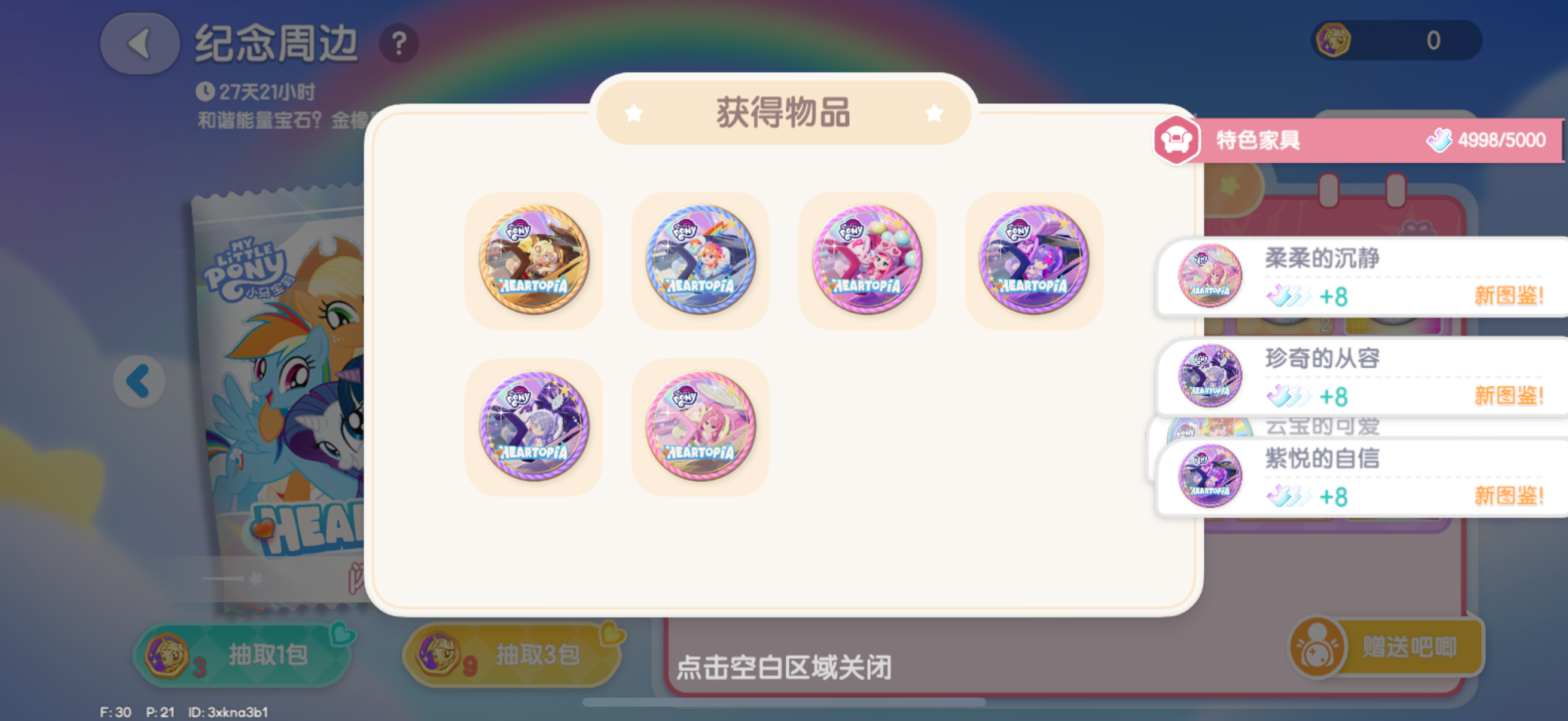Click the 紫悦的自信 notification card

pos(1361,477)
